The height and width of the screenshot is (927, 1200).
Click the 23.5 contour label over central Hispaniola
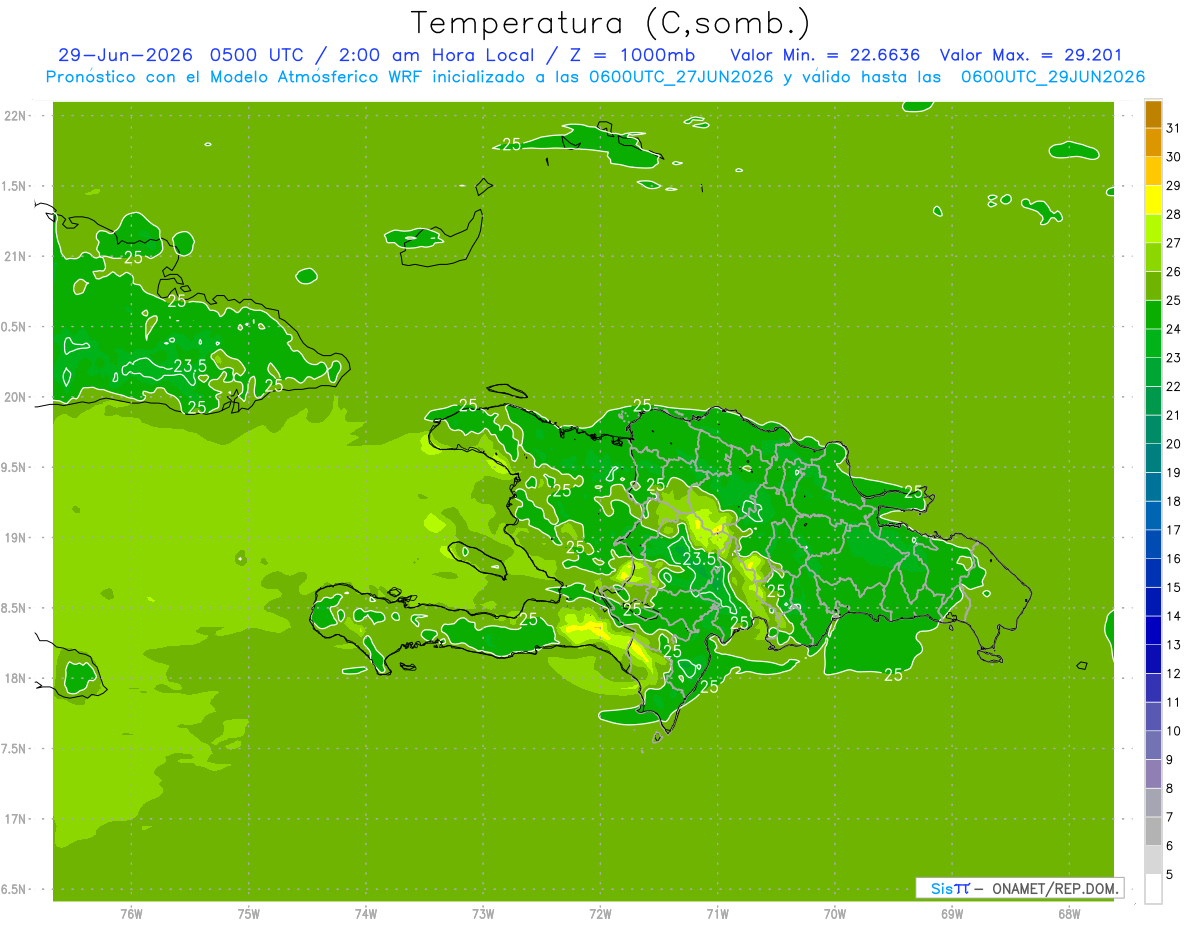[699, 558]
